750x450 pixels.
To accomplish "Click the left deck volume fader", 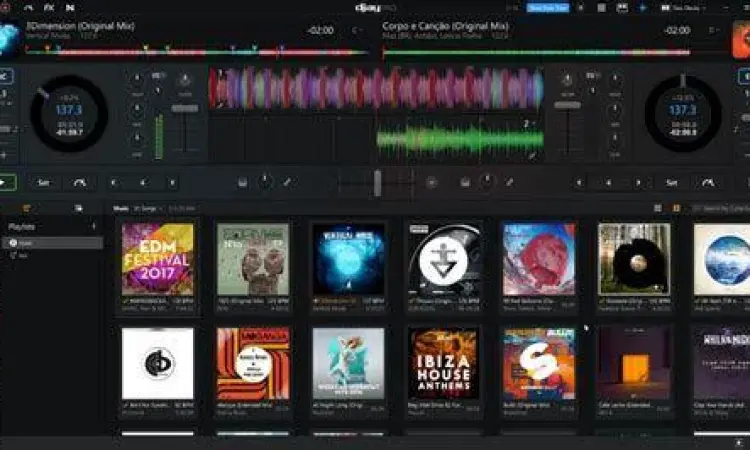I will click(x=185, y=108).
